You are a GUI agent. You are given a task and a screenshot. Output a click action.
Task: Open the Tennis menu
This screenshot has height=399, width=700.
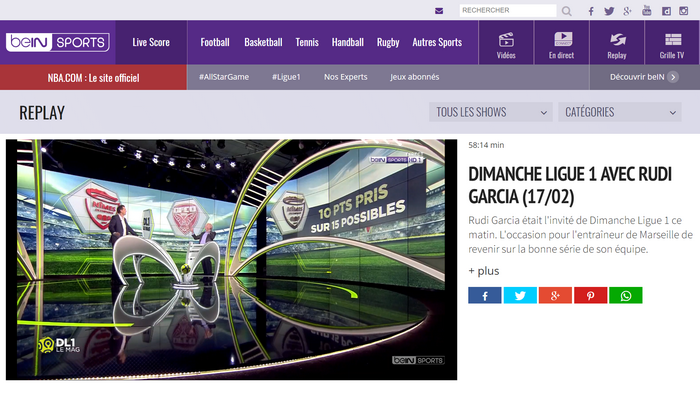click(x=307, y=42)
